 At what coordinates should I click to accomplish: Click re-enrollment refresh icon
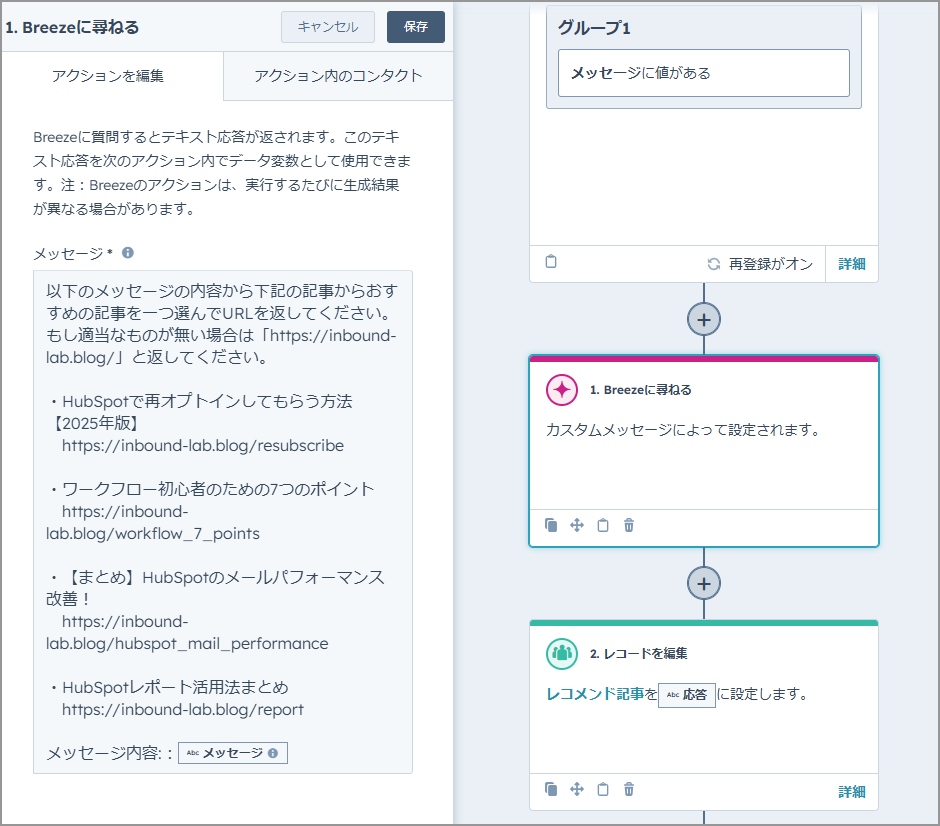[713, 264]
